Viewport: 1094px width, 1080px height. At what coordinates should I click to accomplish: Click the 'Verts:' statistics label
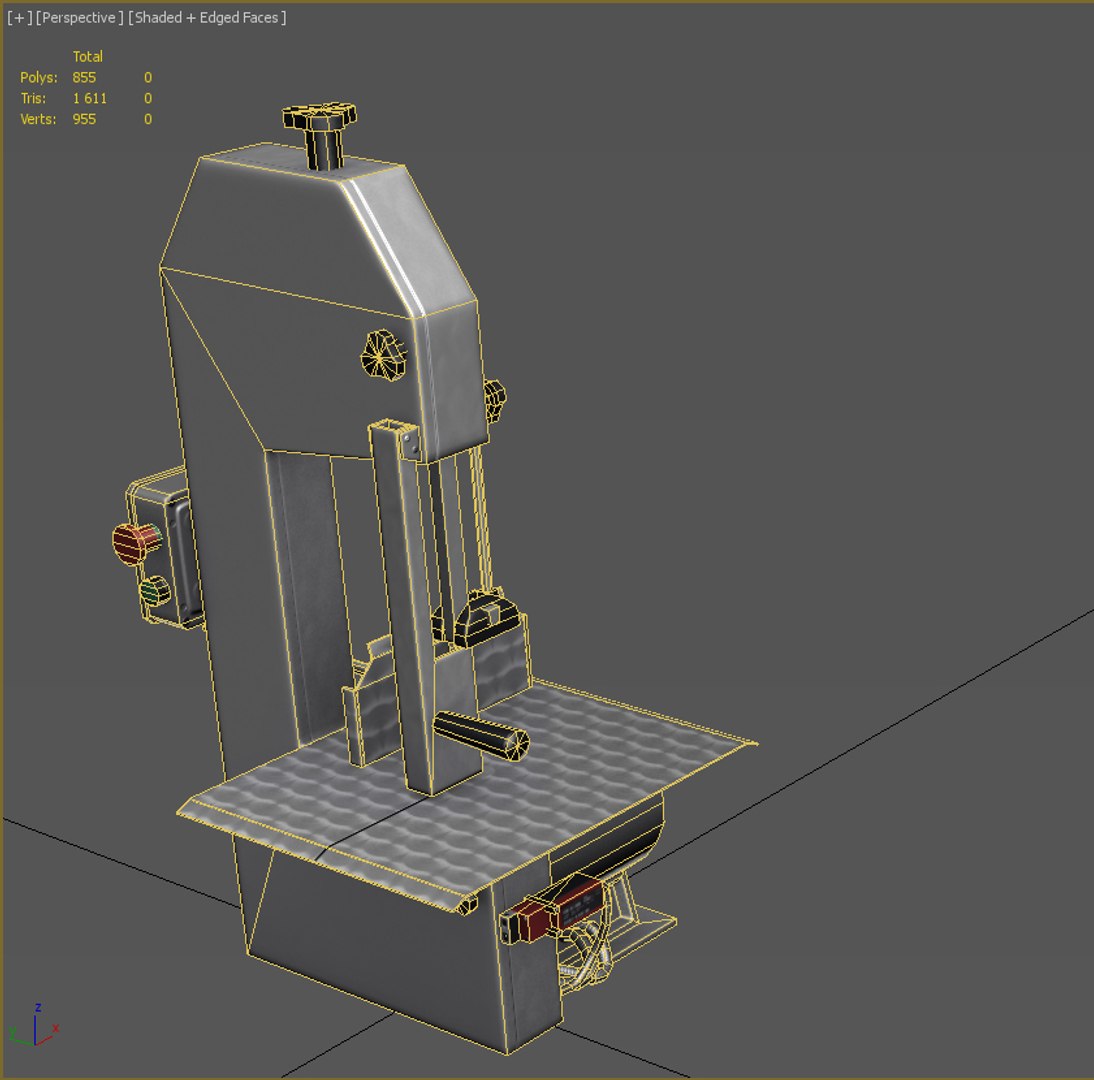pos(38,119)
